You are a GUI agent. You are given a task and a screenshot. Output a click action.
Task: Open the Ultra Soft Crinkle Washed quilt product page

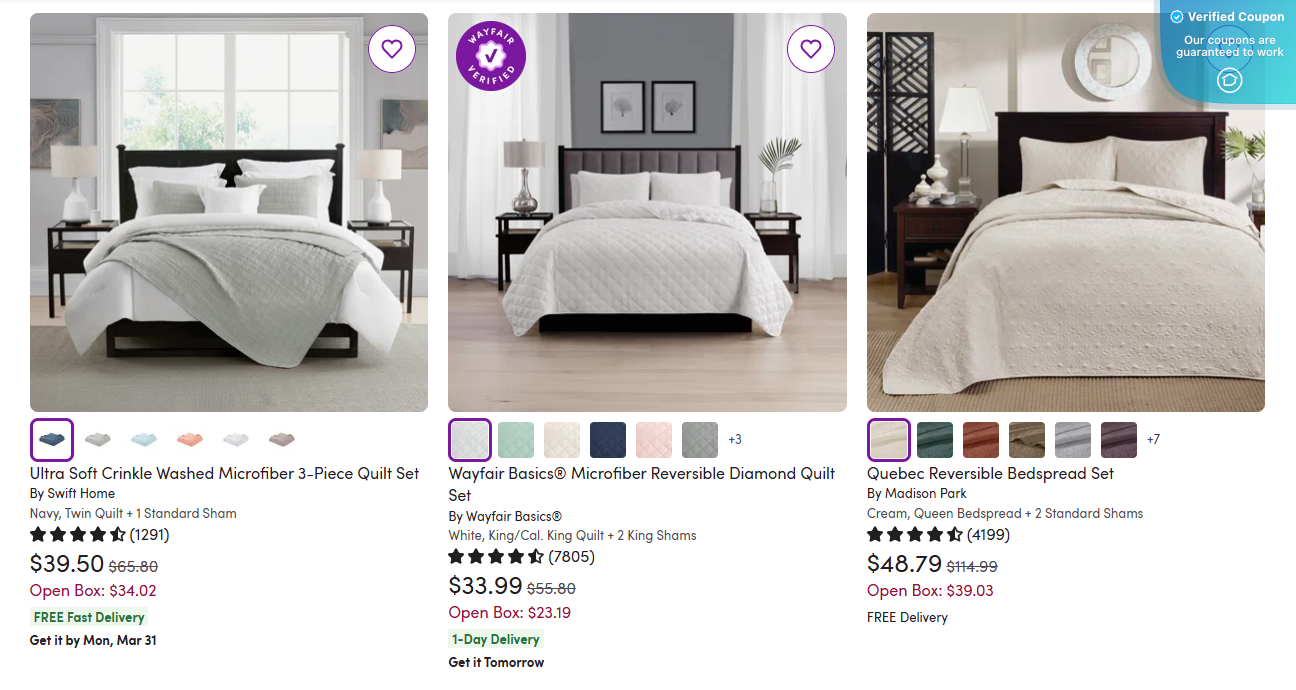224,473
